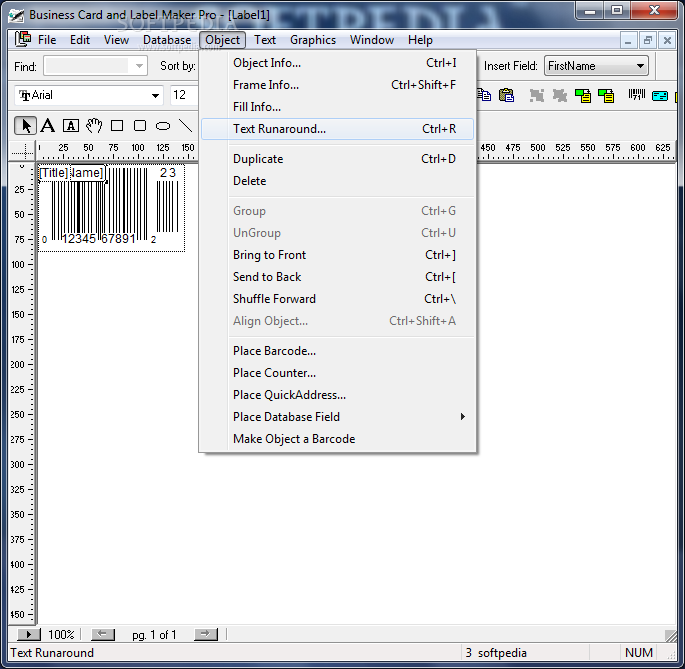Open the File menu
685x669 pixels.
point(47,40)
